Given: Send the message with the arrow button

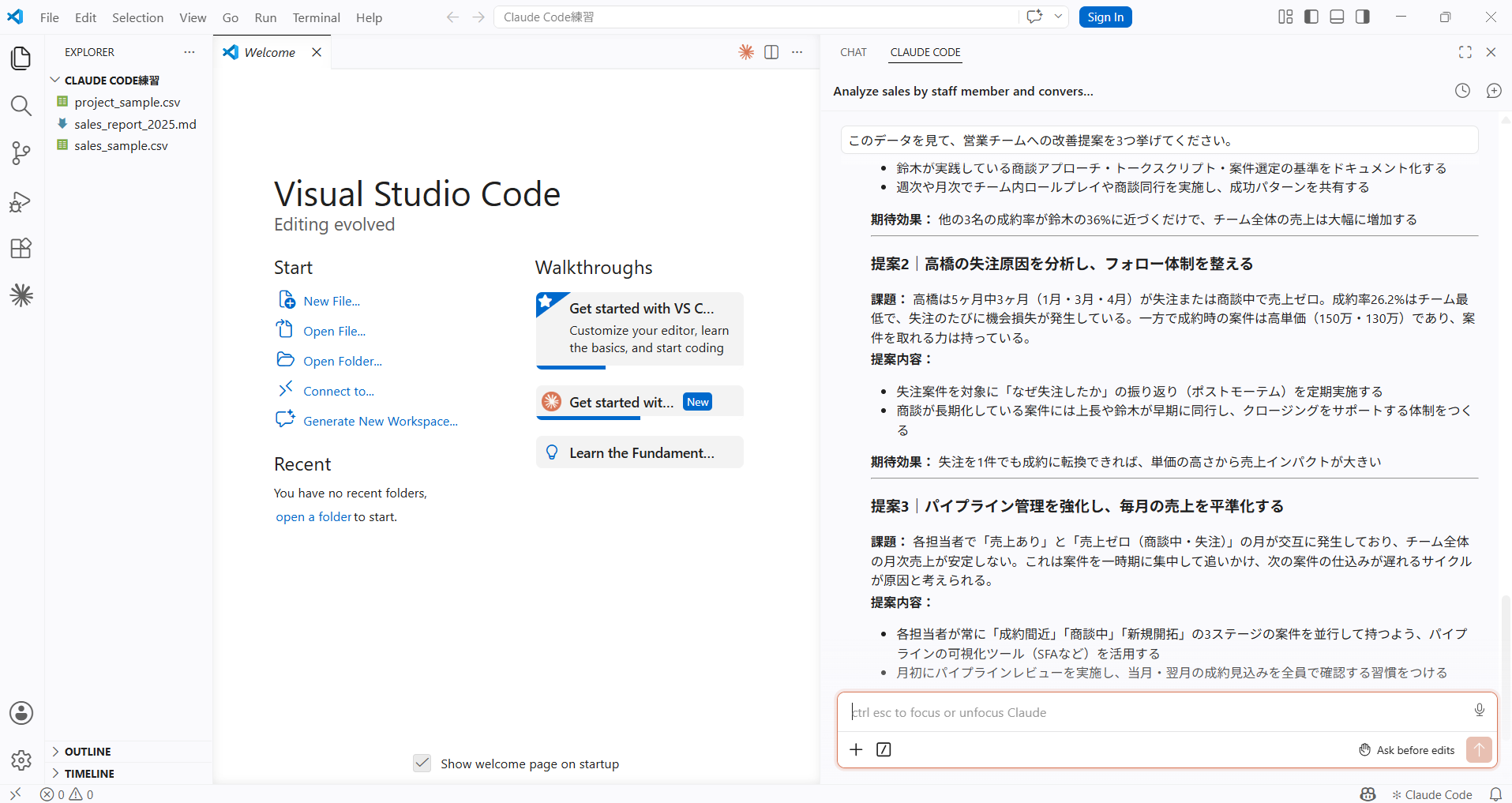Looking at the screenshot, I should [x=1479, y=749].
